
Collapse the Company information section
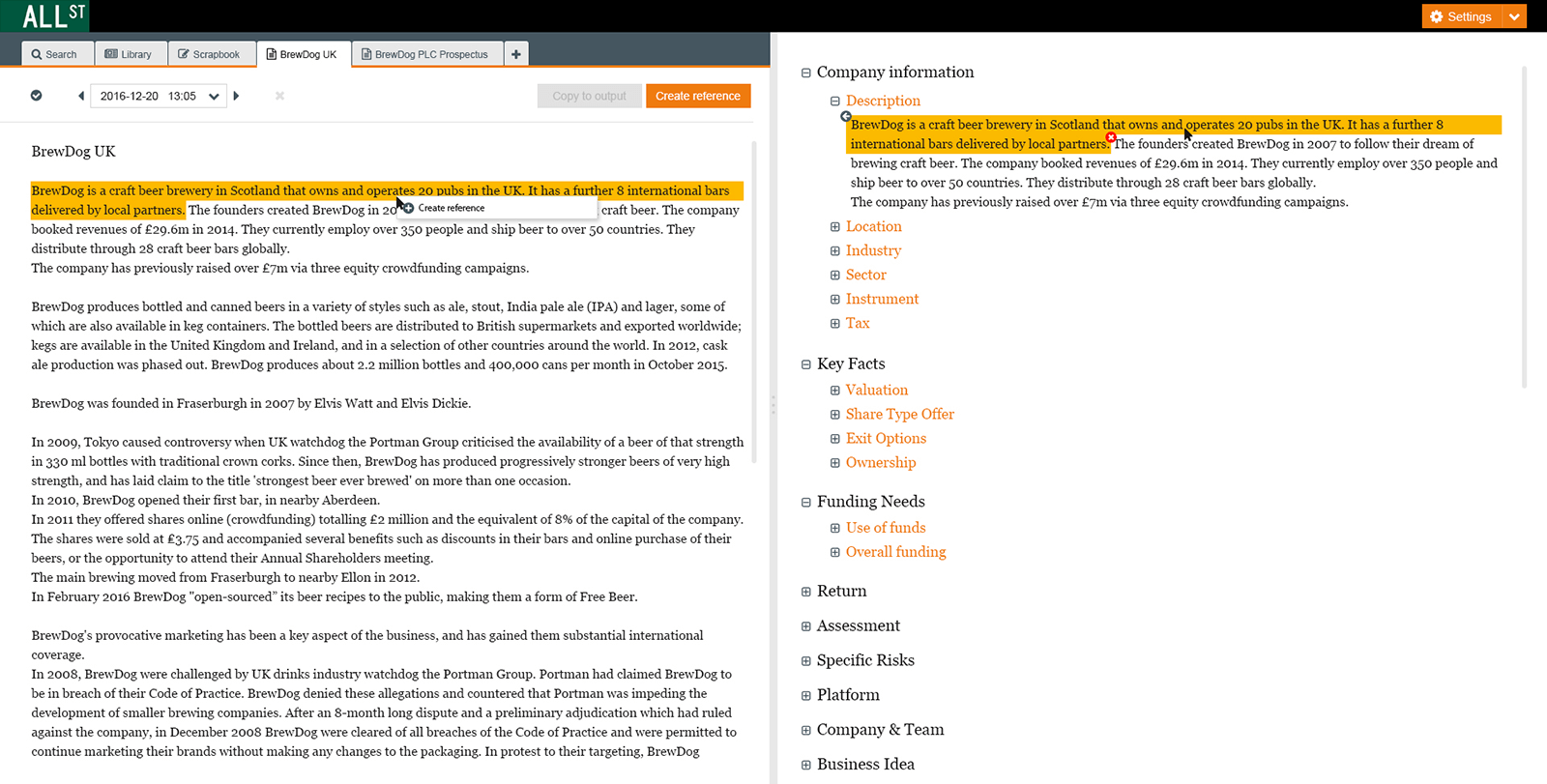(805, 73)
